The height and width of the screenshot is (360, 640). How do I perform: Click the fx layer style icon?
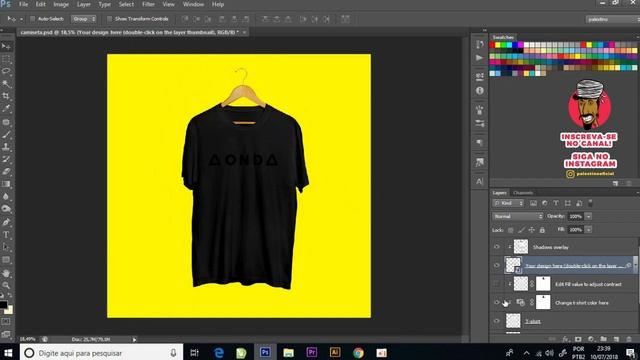565,339
